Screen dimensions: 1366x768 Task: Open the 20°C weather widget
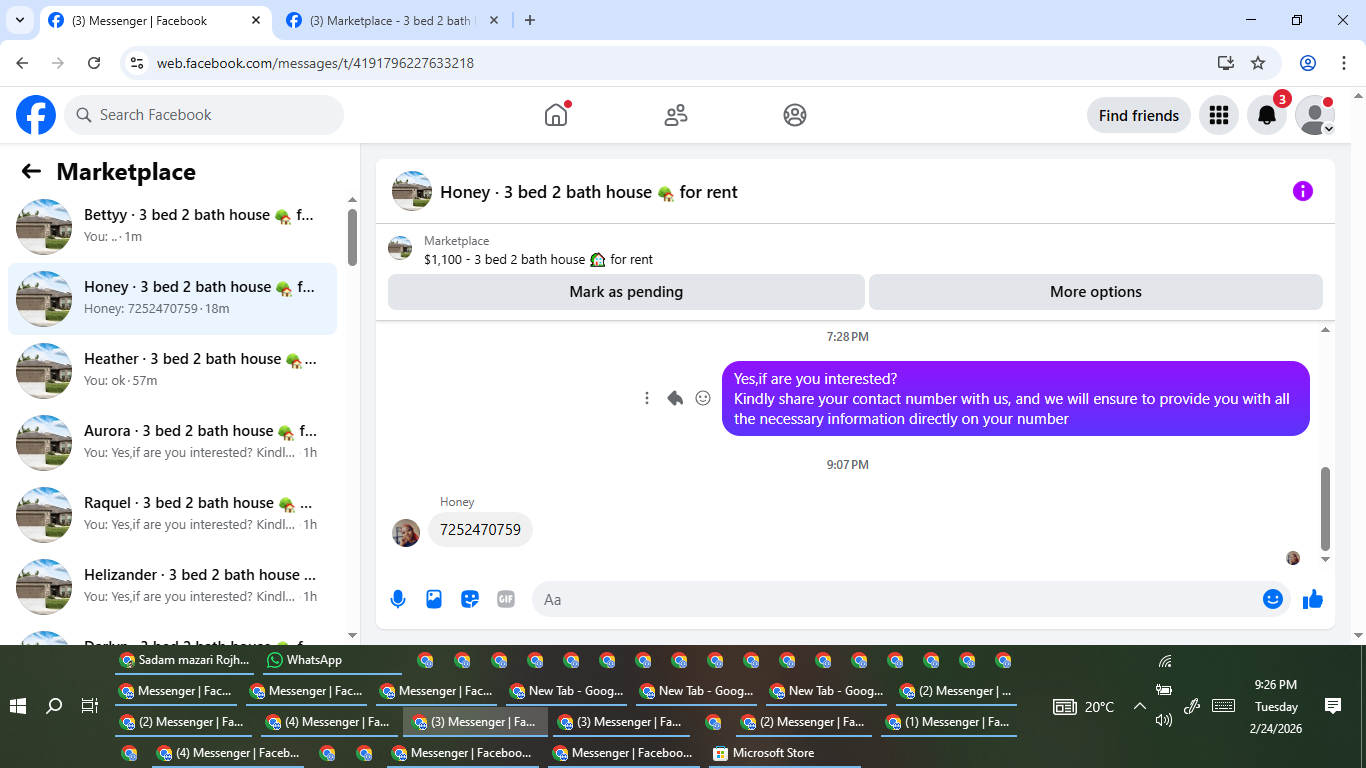tap(1084, 706)
